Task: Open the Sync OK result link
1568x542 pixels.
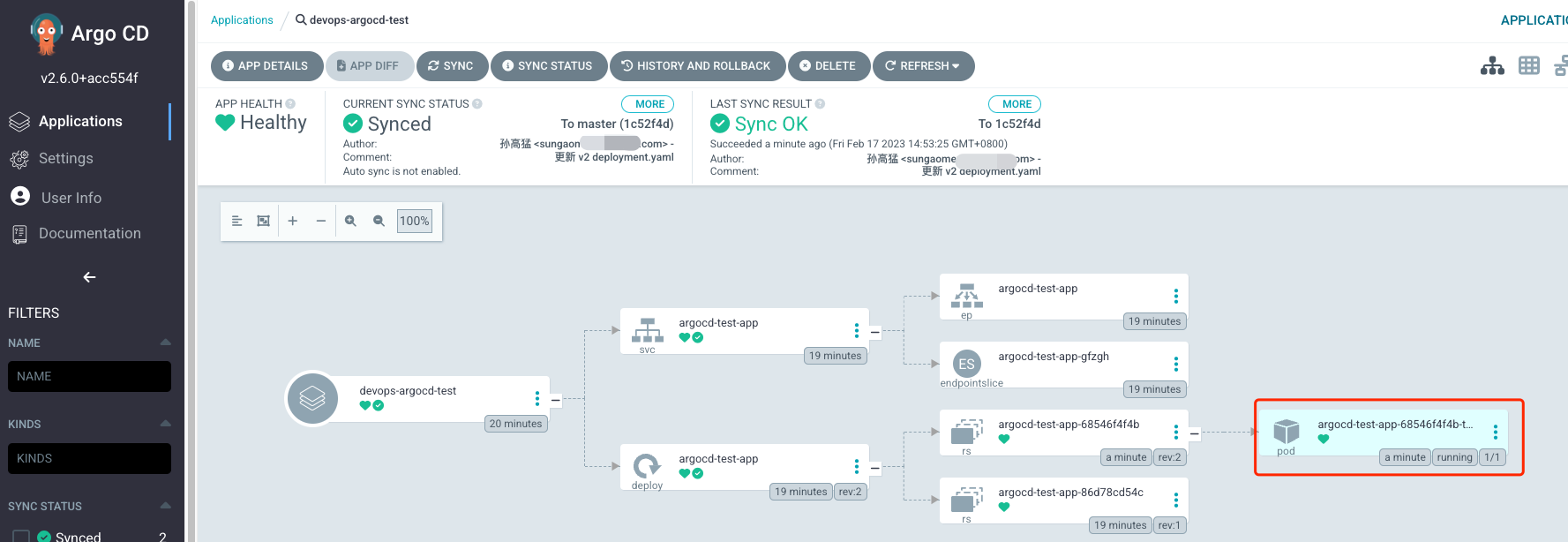Action: (771, 124)
